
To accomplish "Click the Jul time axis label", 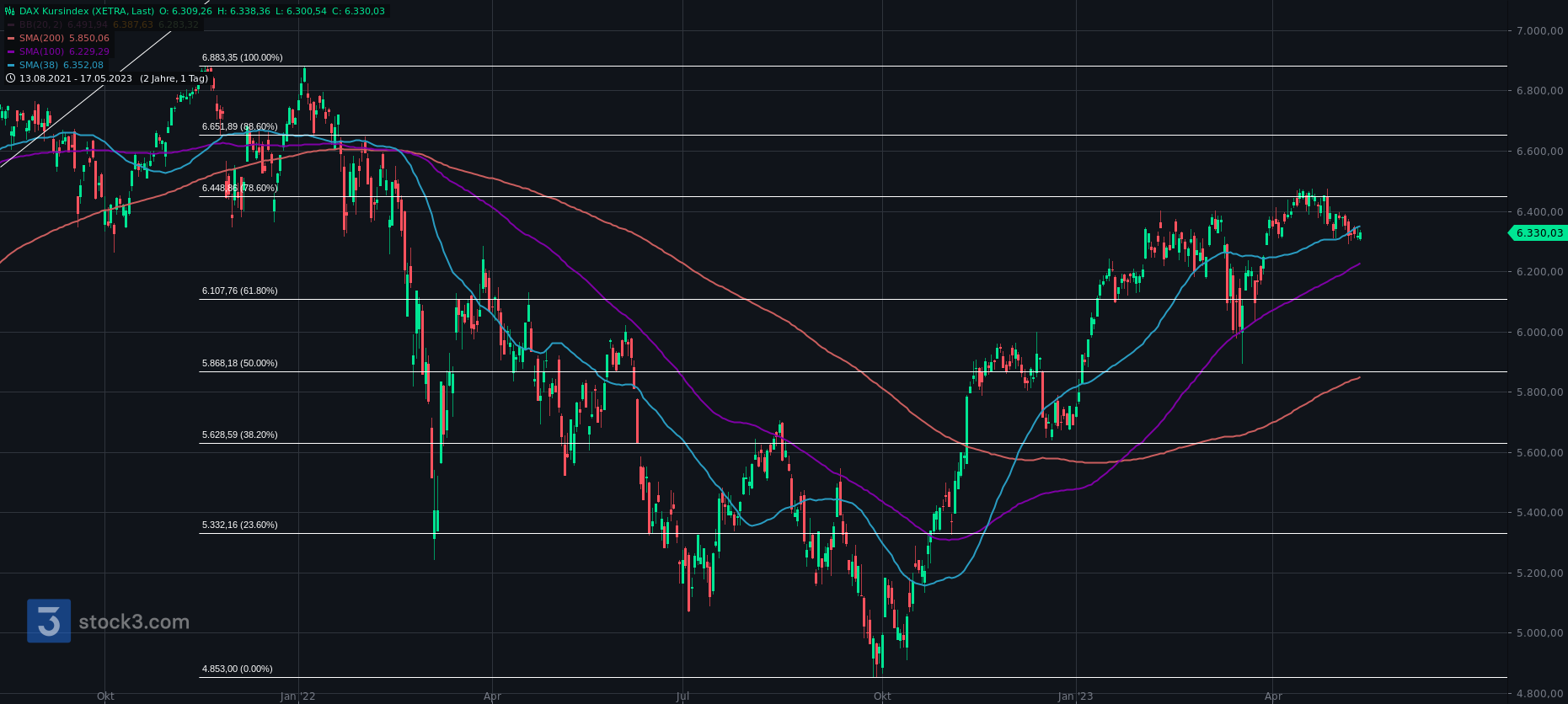I will 682,696.
